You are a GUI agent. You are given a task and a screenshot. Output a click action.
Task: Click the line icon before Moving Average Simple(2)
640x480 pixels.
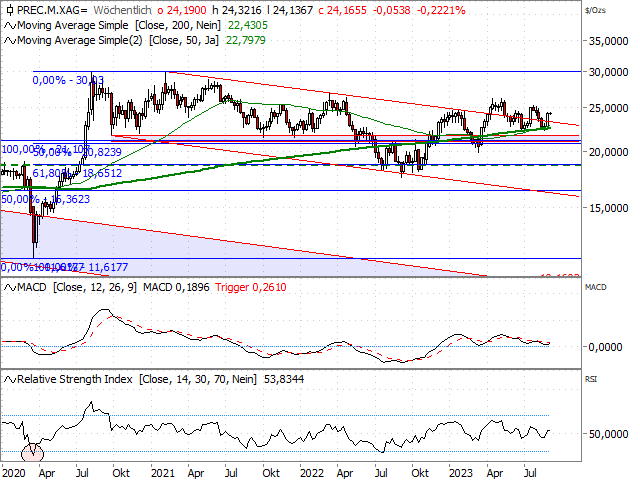[x=10, y=41]
